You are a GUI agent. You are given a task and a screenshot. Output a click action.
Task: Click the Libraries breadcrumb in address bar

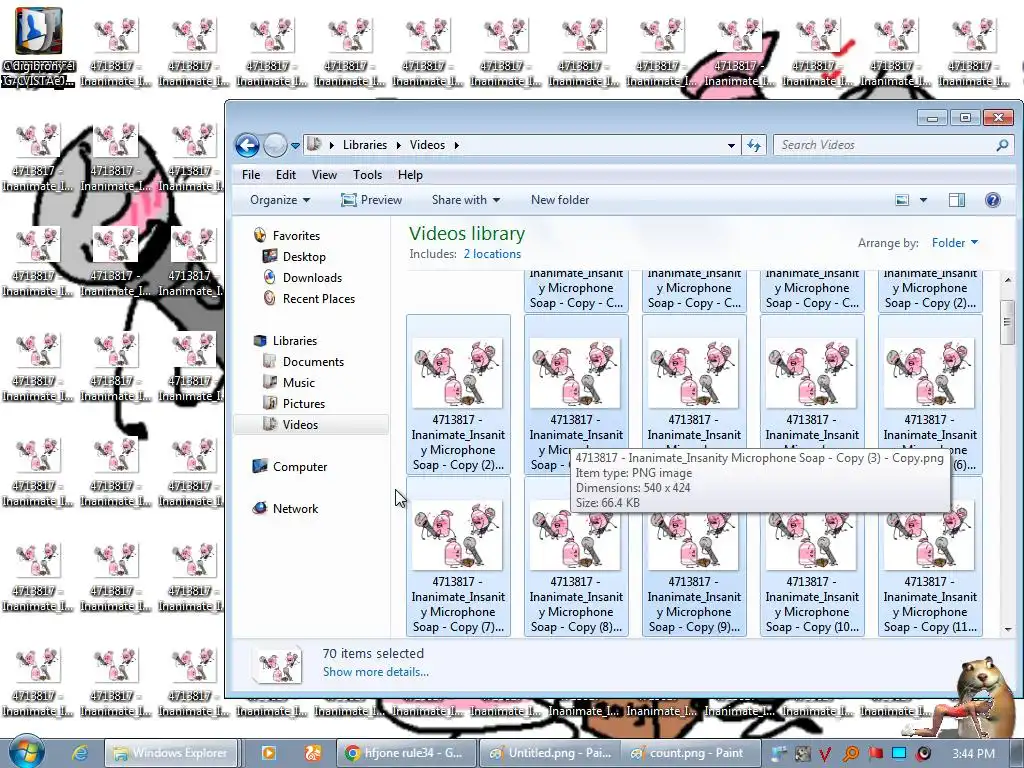tap(364, 145)
